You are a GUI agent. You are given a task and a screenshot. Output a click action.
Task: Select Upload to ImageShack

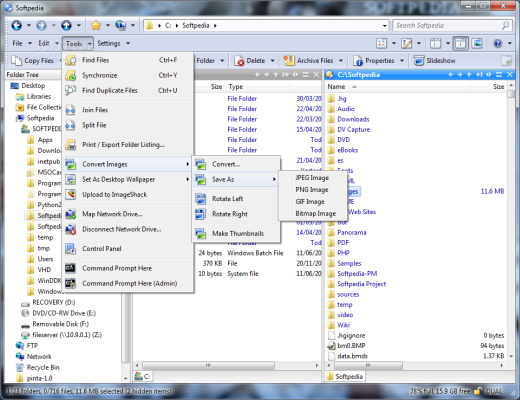coord(128,195)
